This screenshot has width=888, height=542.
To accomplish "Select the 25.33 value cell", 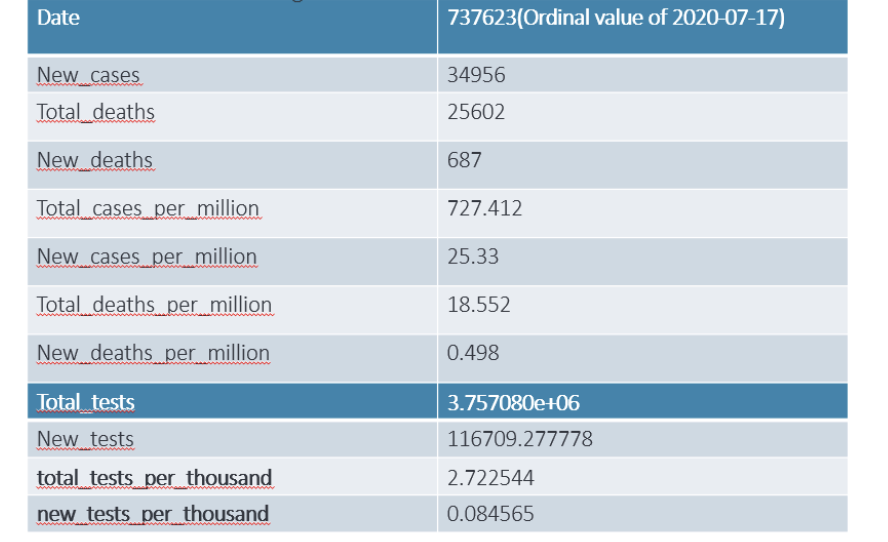I will click(472, 256).
